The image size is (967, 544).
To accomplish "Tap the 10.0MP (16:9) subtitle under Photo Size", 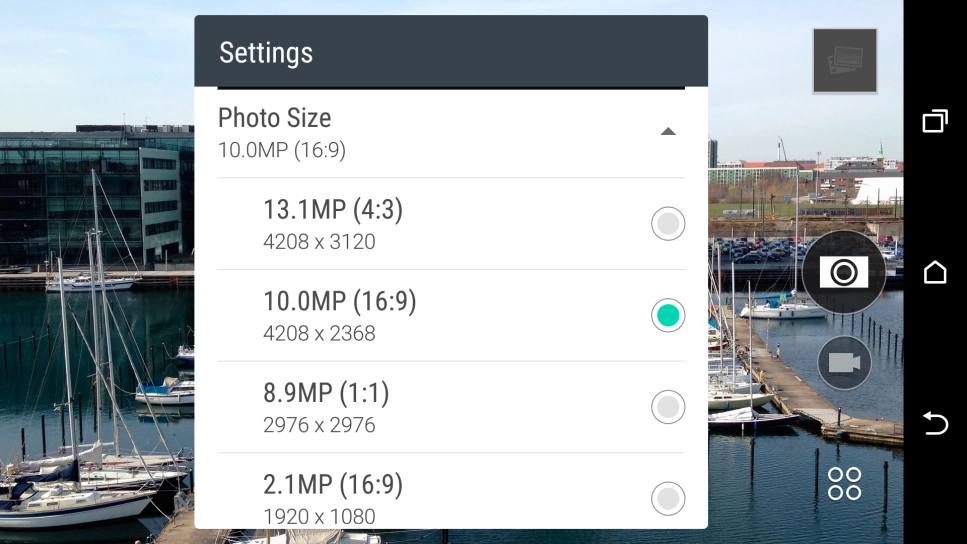I will [282, 151].
